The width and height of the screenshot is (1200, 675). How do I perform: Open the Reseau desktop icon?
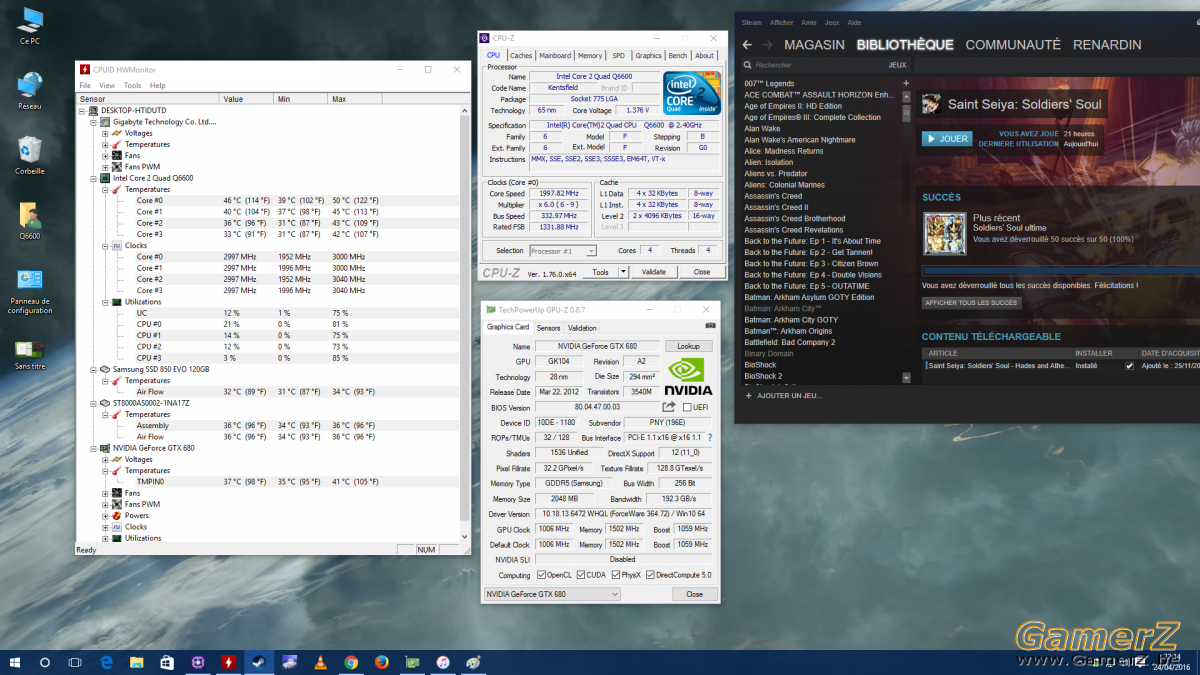pyautogui.click(x=30, y=91)
